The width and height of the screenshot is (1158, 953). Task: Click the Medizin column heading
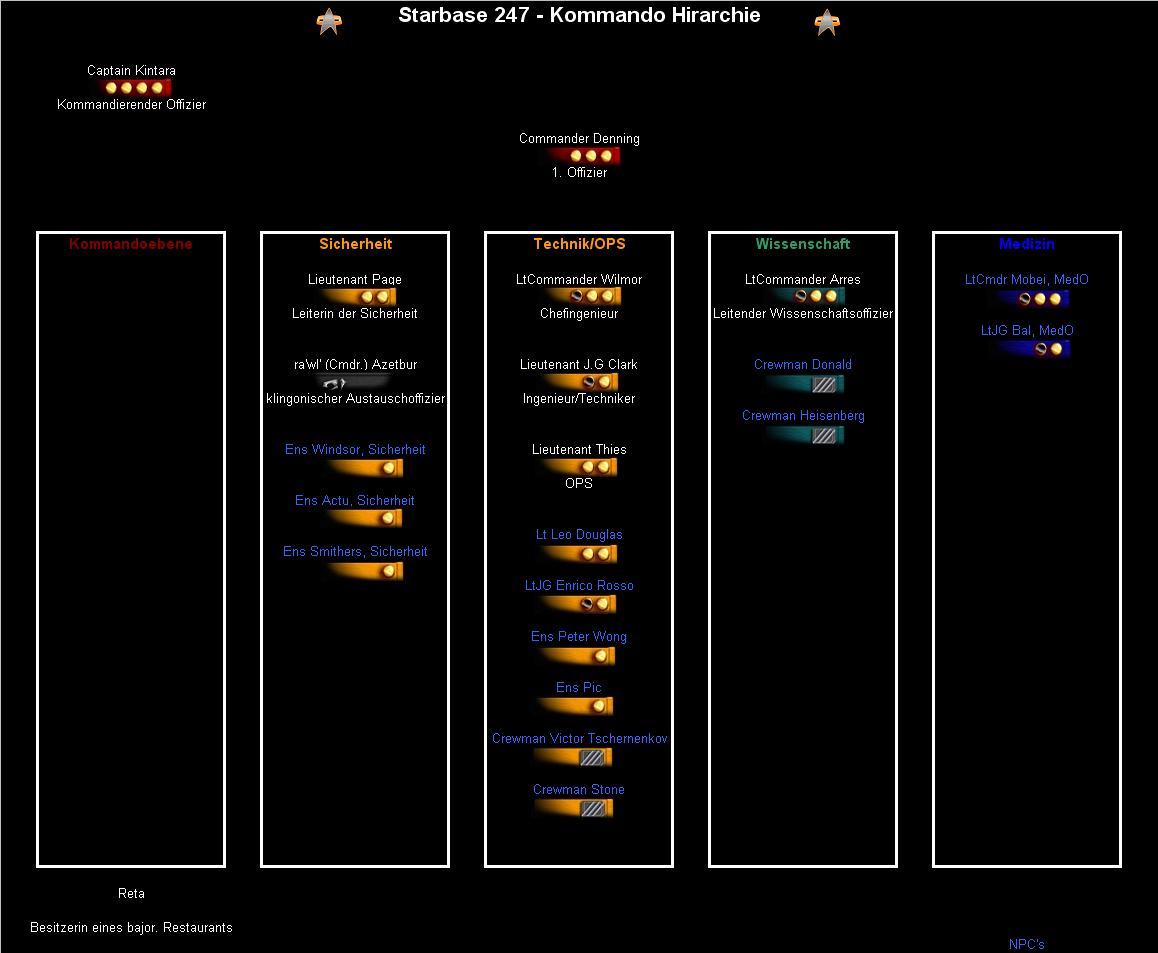point(1027,244)
